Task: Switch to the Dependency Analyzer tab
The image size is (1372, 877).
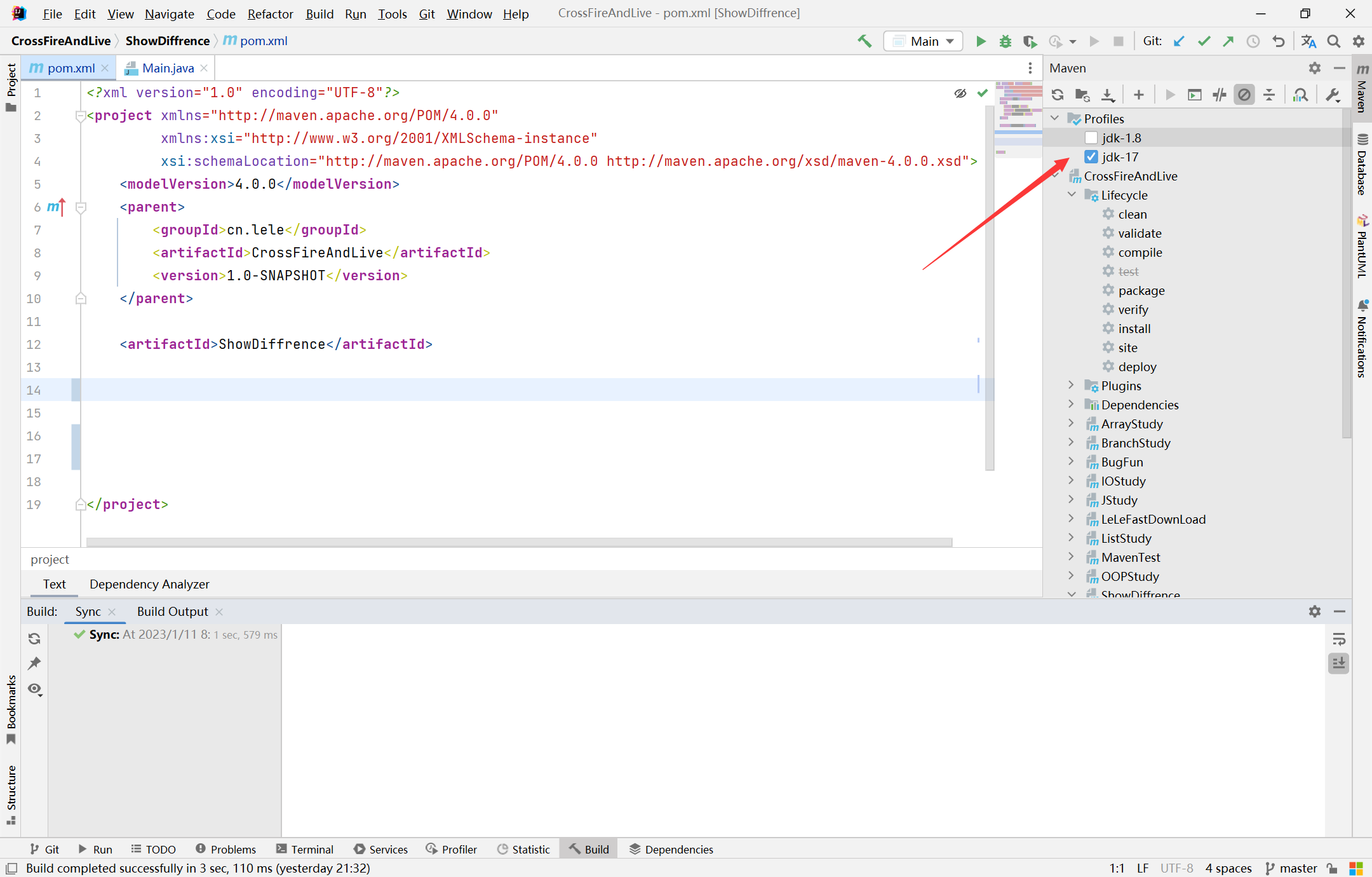Action: (x=149, y=583)
